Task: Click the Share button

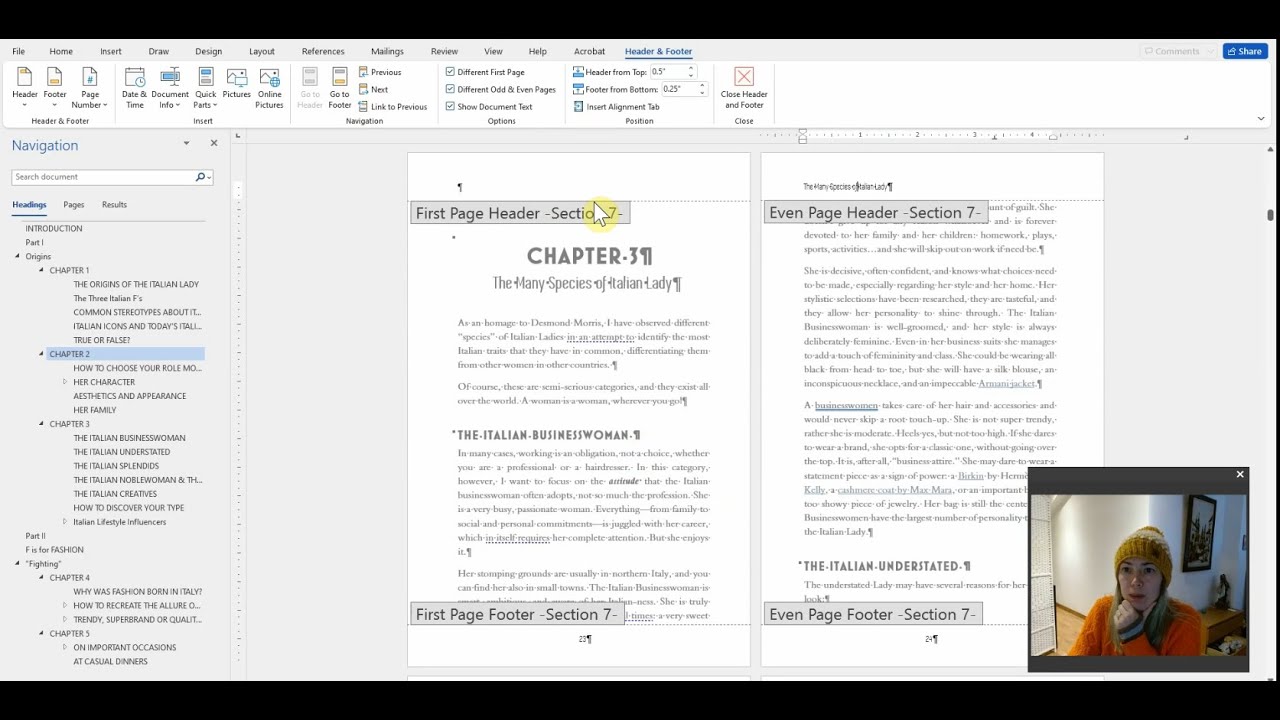Action: [x=1245, y=51]
